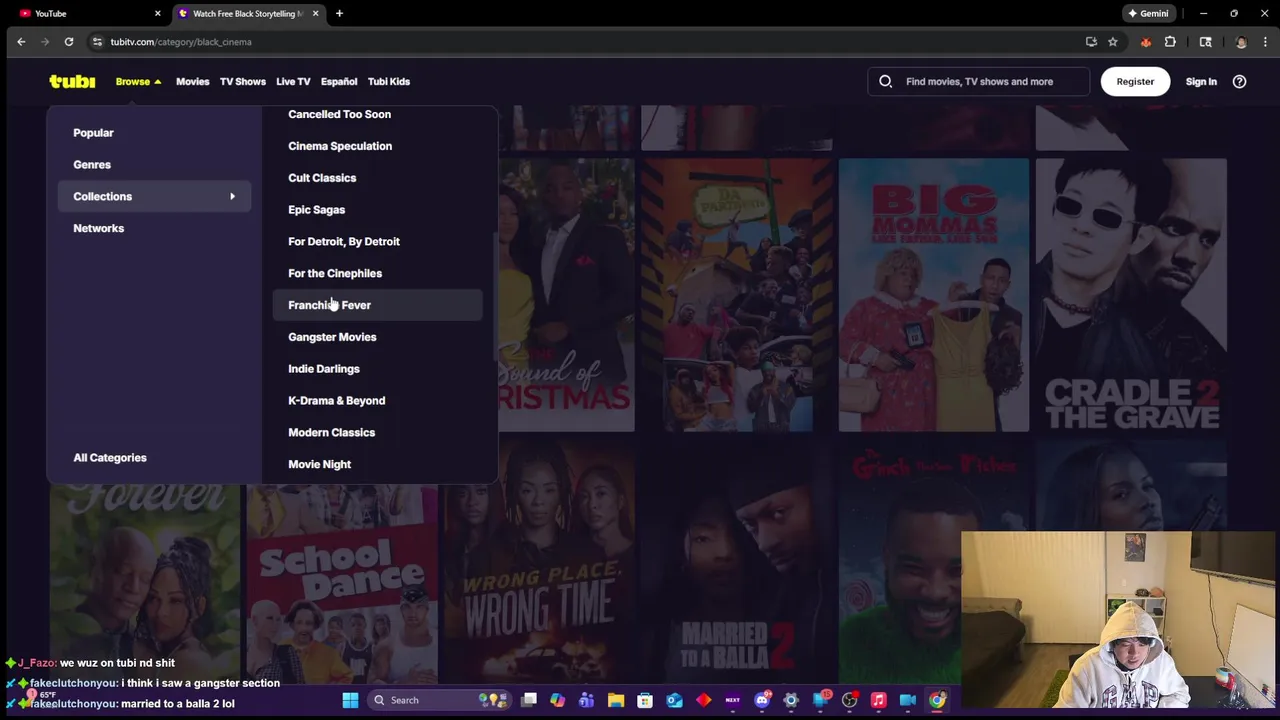The width and height of the screenshot is (1280, 720).
Task: Open Apple Music from the taskbar
Action: (x=878, y=700)
